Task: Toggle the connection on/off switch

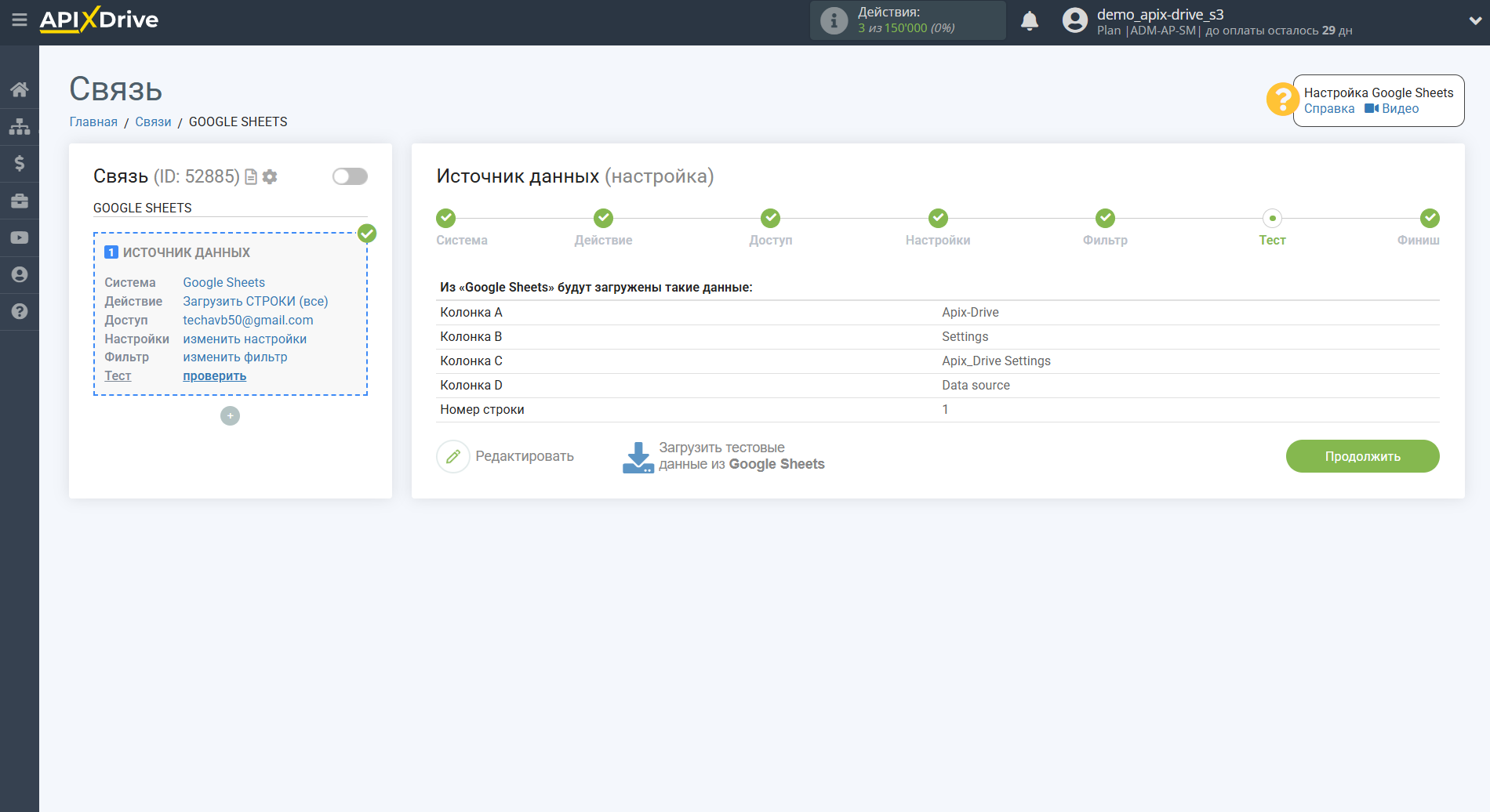Action: coord(350,176)
